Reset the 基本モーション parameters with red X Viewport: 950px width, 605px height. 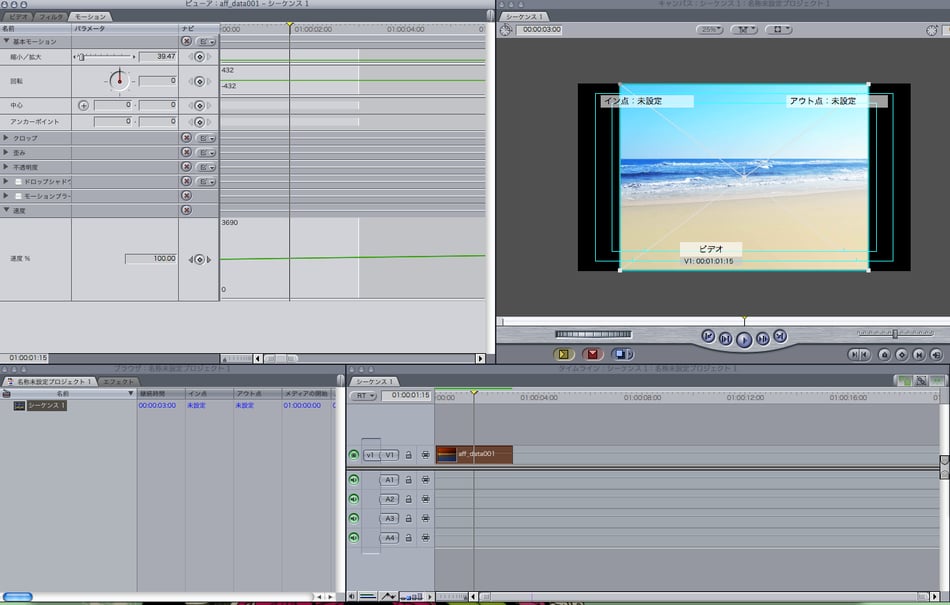[186, 42]
